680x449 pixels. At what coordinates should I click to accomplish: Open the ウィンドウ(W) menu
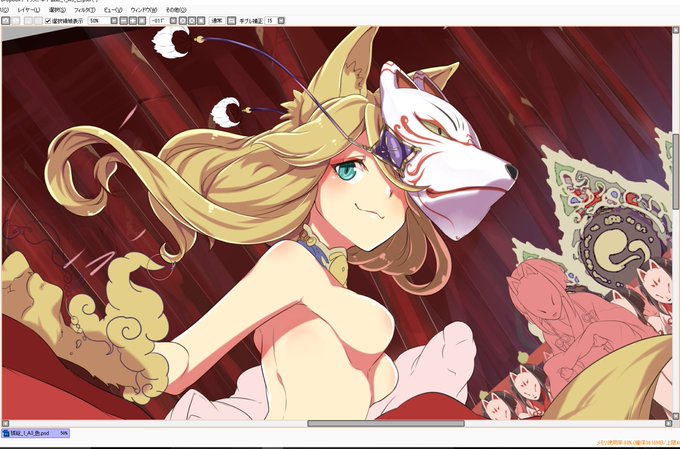[144, 10]
